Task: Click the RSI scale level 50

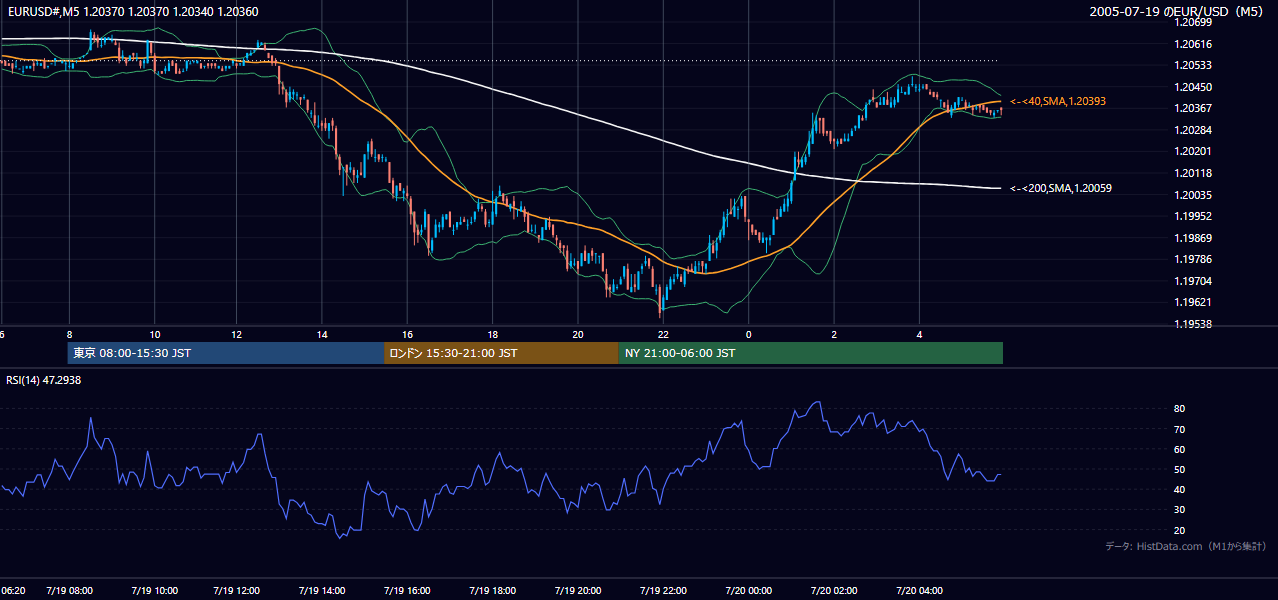Action: click(1179, 469)
